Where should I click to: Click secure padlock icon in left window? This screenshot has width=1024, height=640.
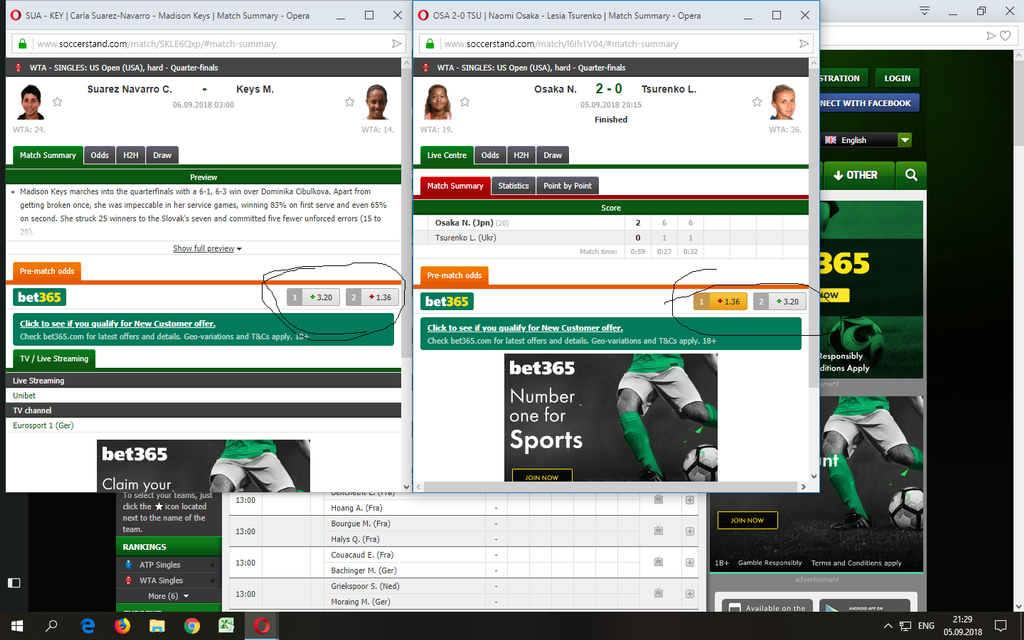pos(22,44)
